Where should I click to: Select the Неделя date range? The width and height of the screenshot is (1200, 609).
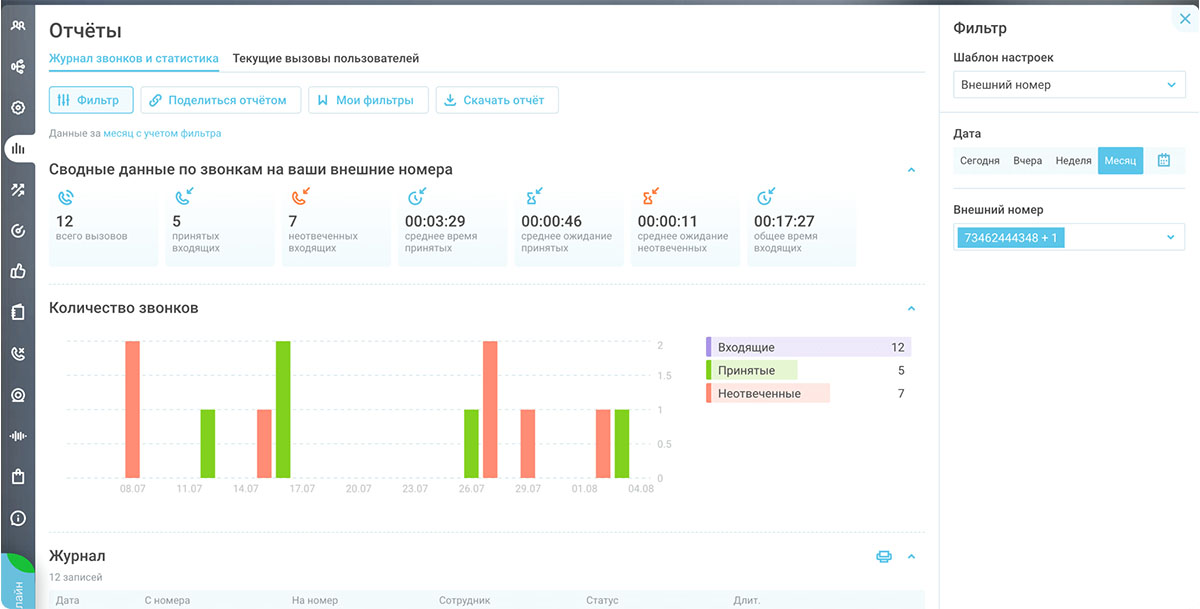point(1073,161)
